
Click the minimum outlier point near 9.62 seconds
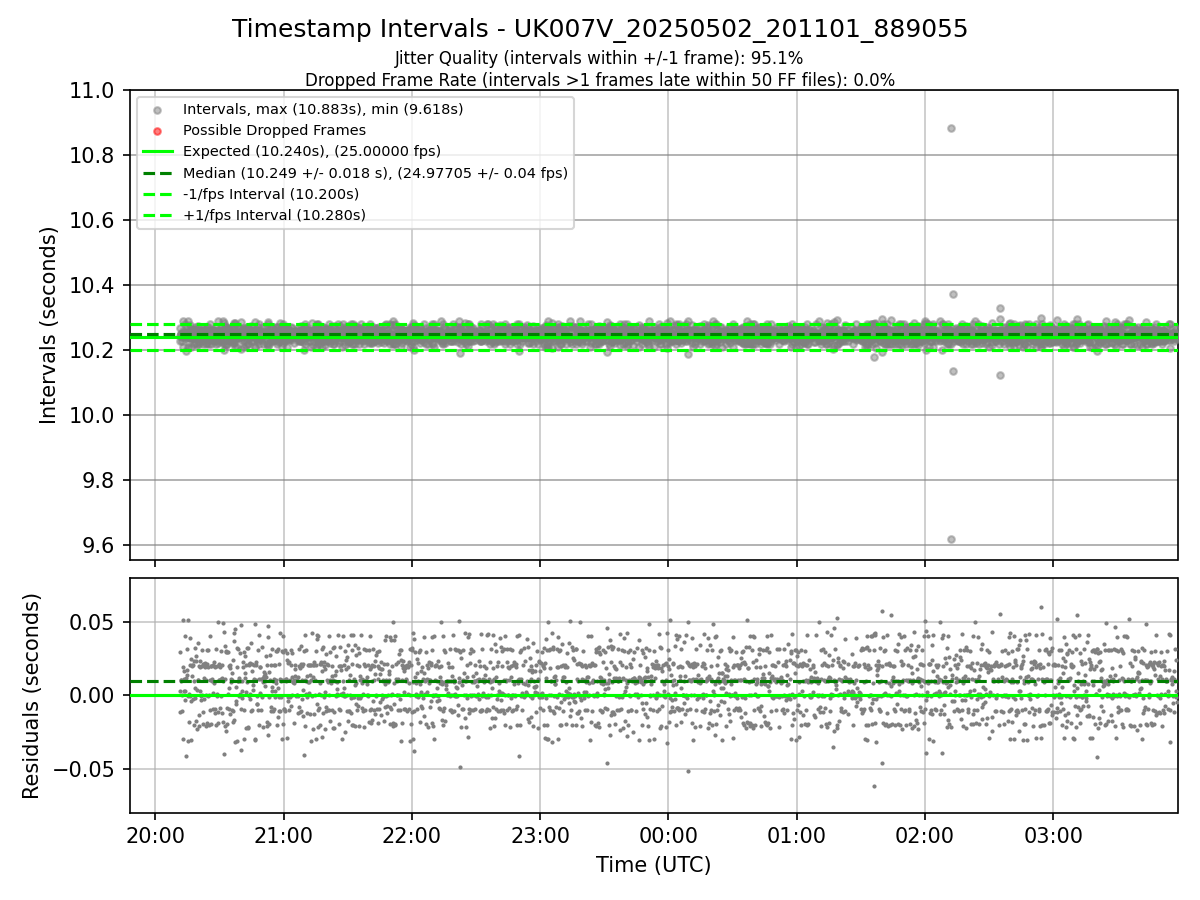pos(951,539)
